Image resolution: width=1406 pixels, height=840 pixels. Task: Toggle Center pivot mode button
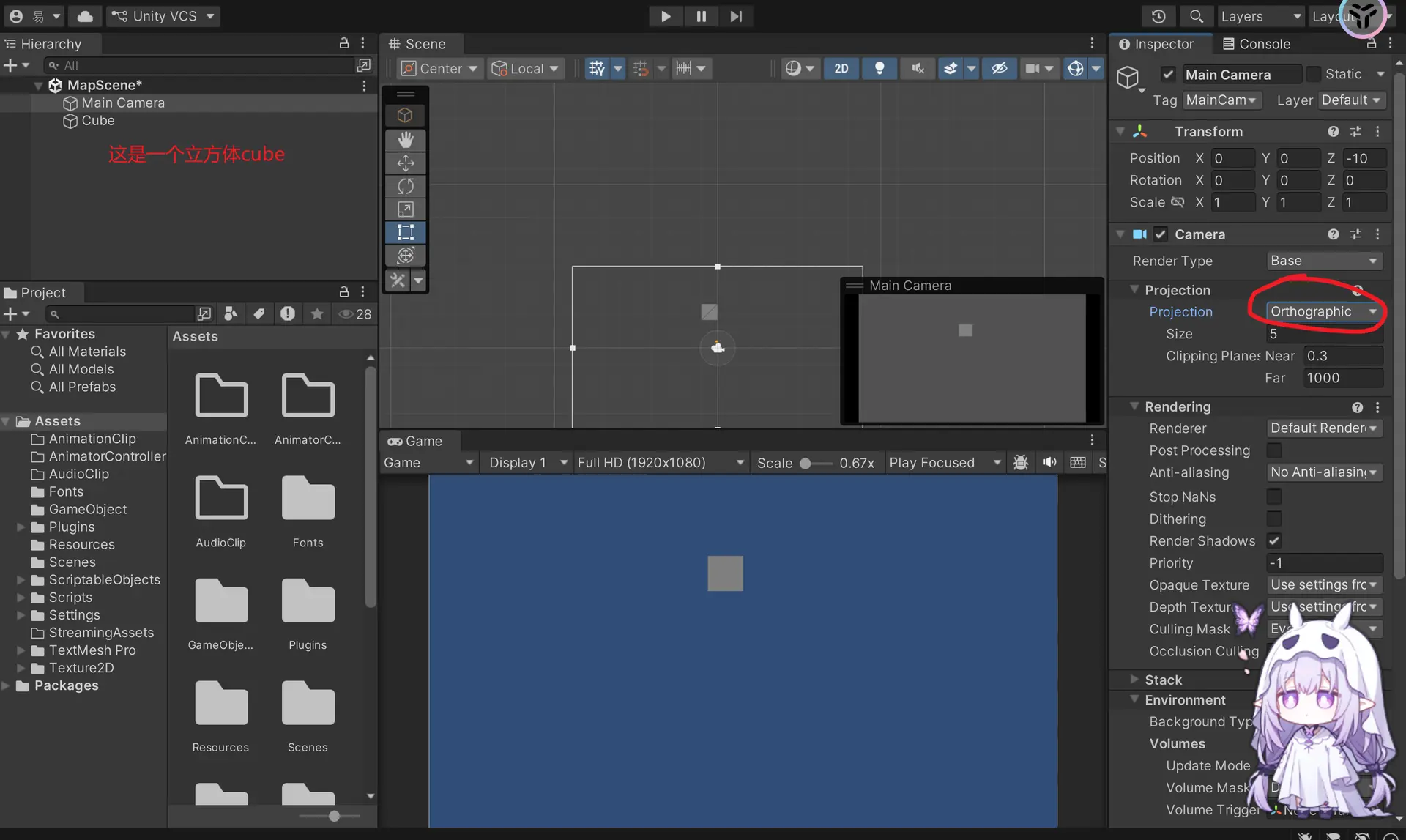point(439,68)
